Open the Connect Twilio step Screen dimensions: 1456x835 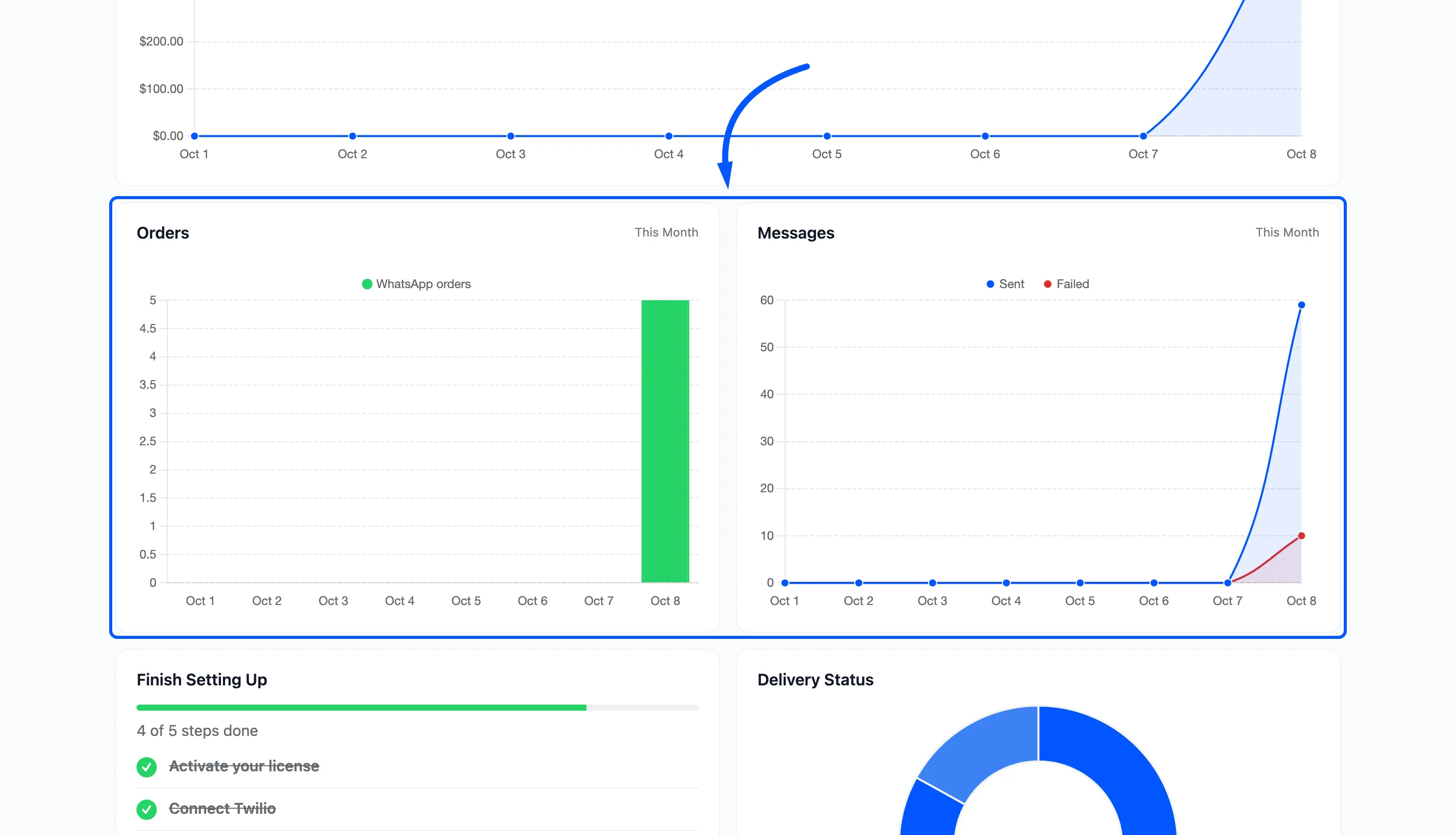coord(222,809)
